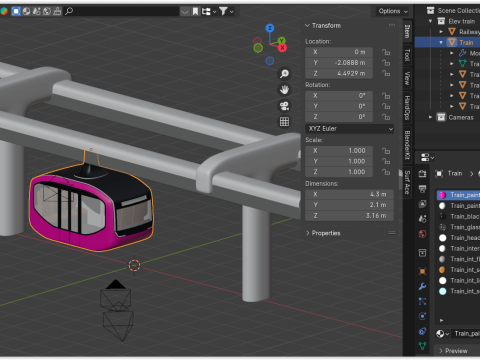Screen dimensions: 480x360
Task: Open the Options dropdown
Action: point(393,11)
